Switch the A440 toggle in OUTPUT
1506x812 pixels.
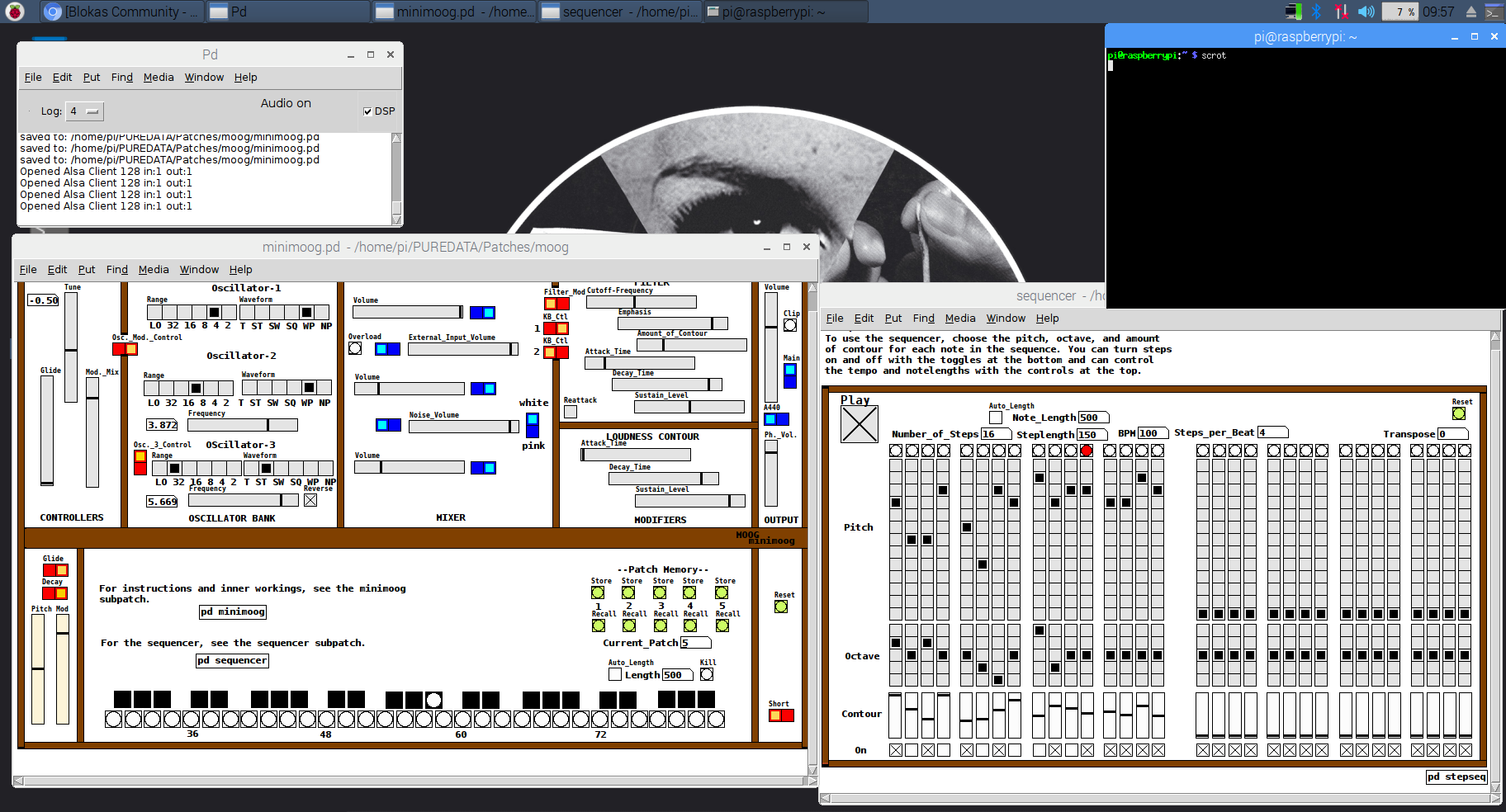point(776,419)
